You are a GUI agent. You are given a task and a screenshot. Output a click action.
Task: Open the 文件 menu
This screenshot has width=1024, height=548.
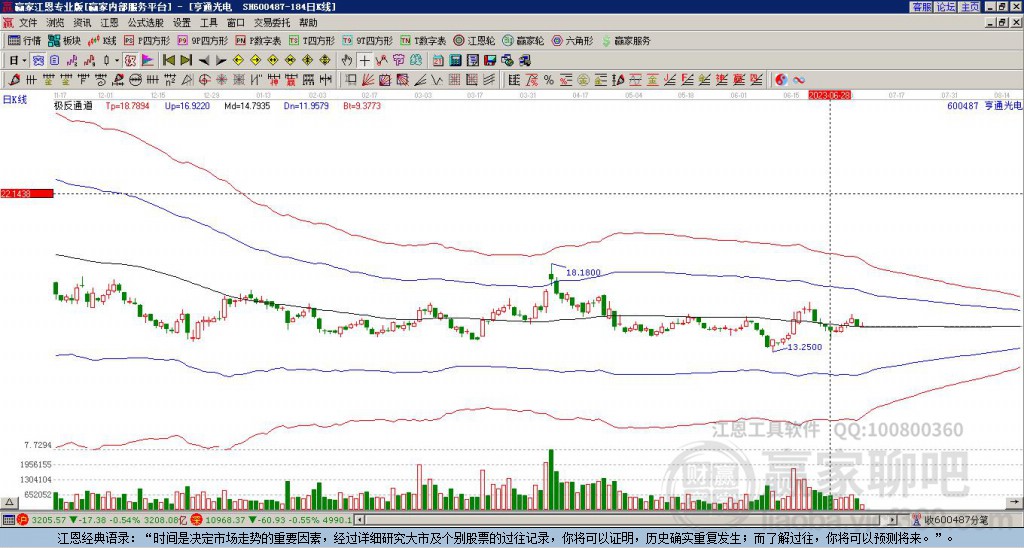[x=28, y=23]
